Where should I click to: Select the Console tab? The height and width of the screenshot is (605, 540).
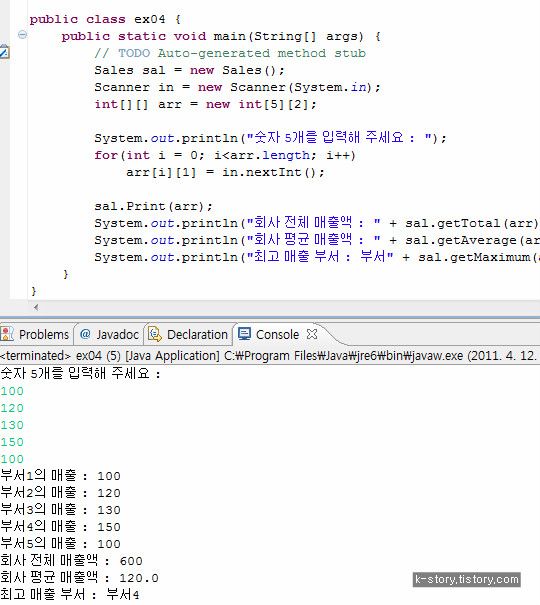point(277,335)
